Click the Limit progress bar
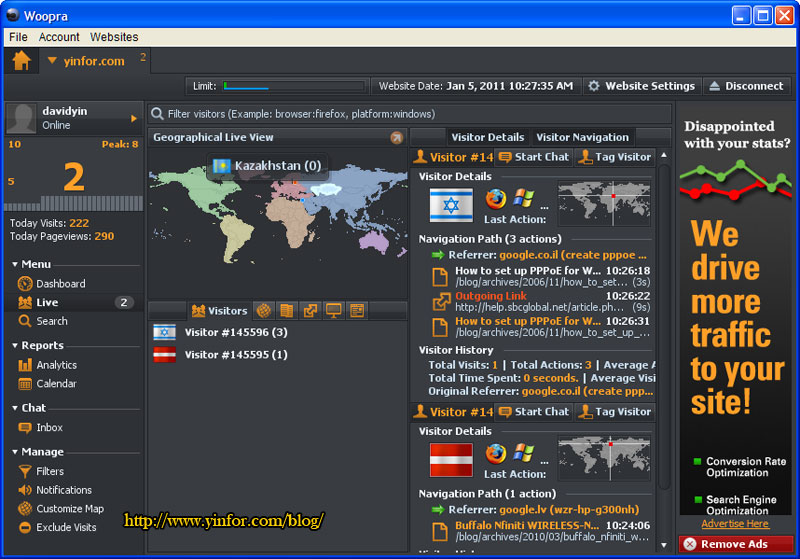Screen dimensions: 800x559 tap(294, 86)
